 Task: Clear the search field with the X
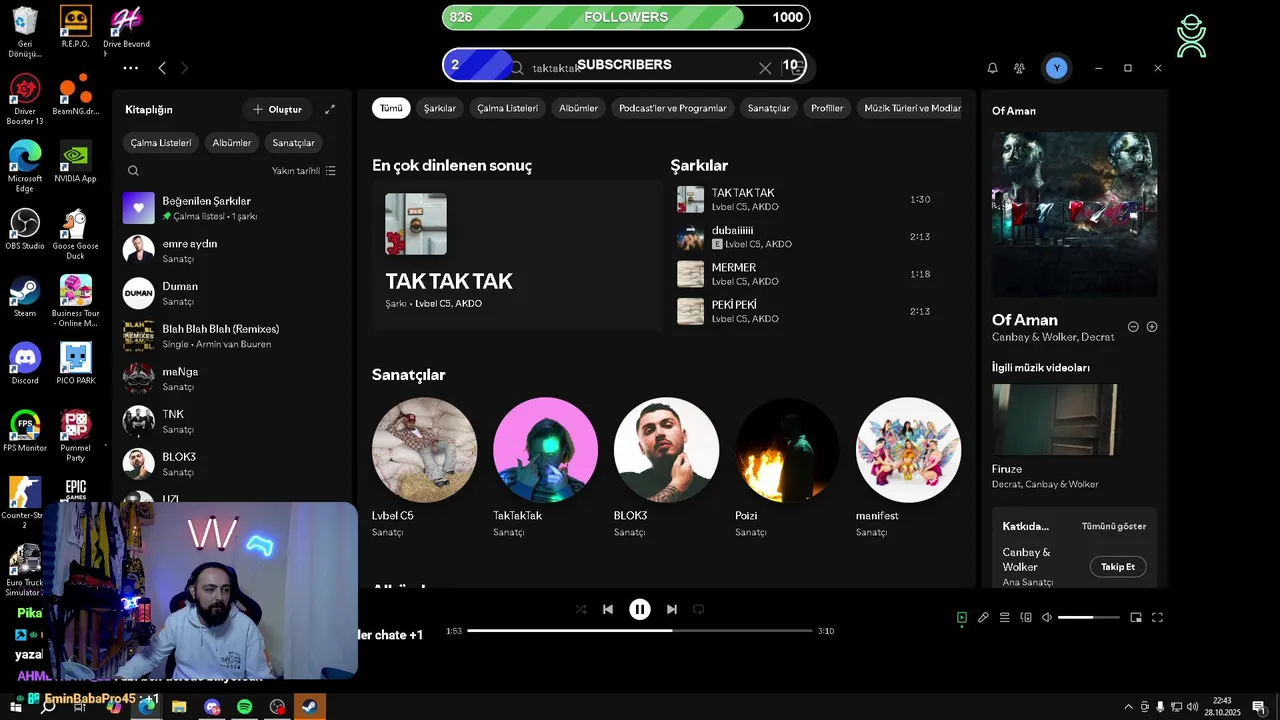click(765, 68)
